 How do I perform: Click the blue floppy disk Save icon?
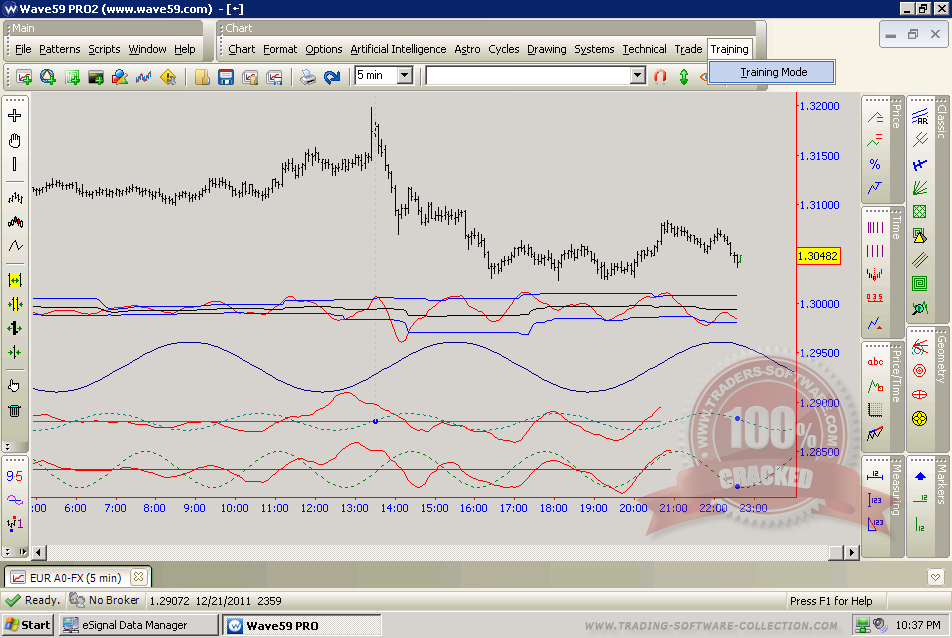pyautogui.click(x=225, y=76)
